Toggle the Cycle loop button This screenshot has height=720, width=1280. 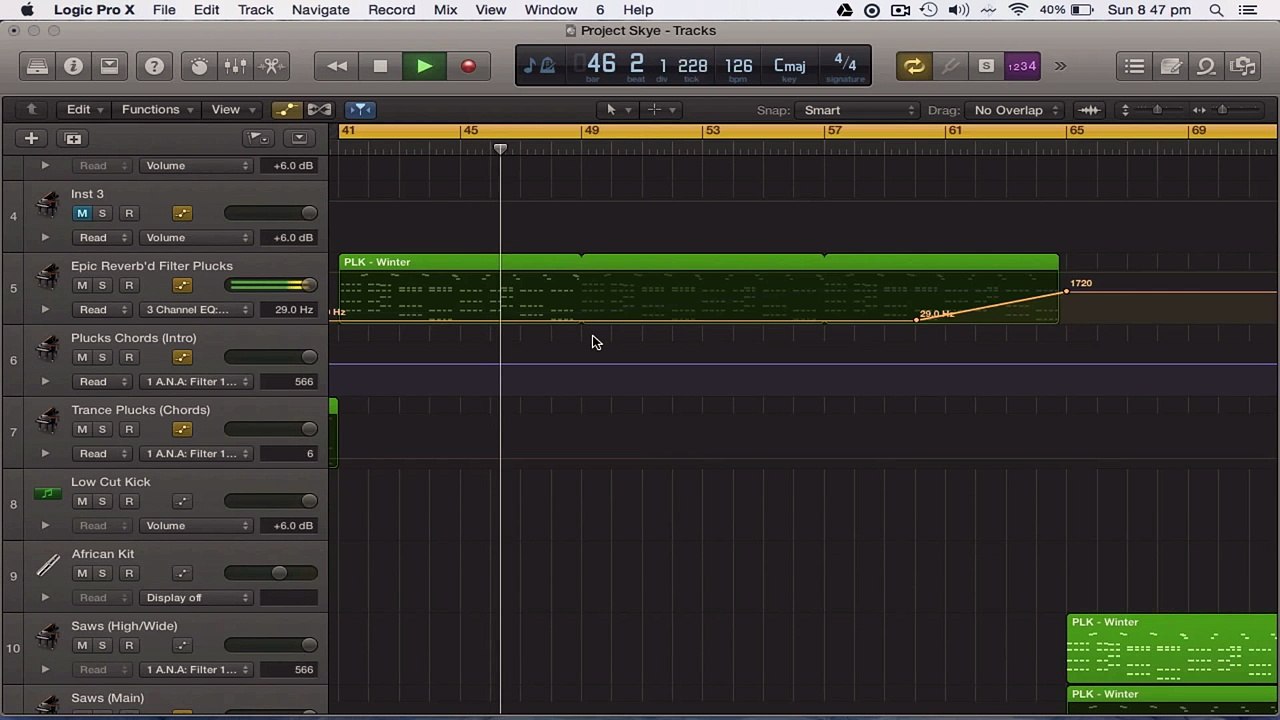click(914, 66)
